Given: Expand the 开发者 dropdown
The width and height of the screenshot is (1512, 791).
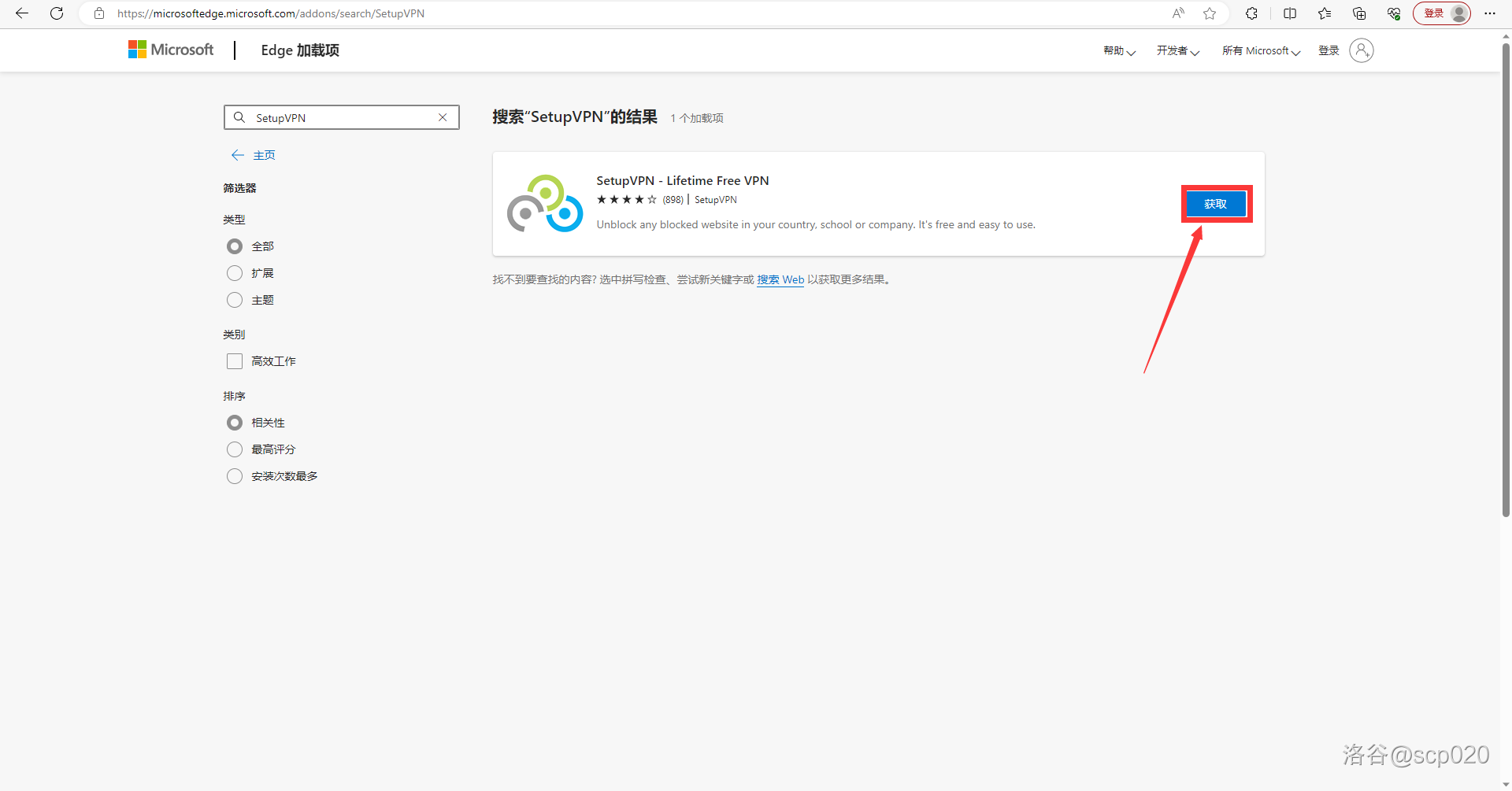Looking at the screenshot, I should (1177, 51).
